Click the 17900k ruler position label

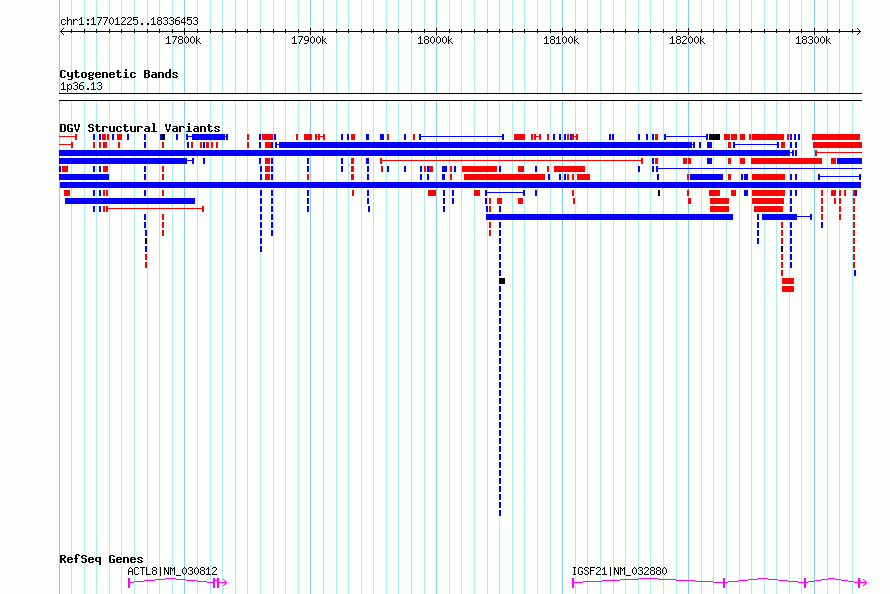309,40
